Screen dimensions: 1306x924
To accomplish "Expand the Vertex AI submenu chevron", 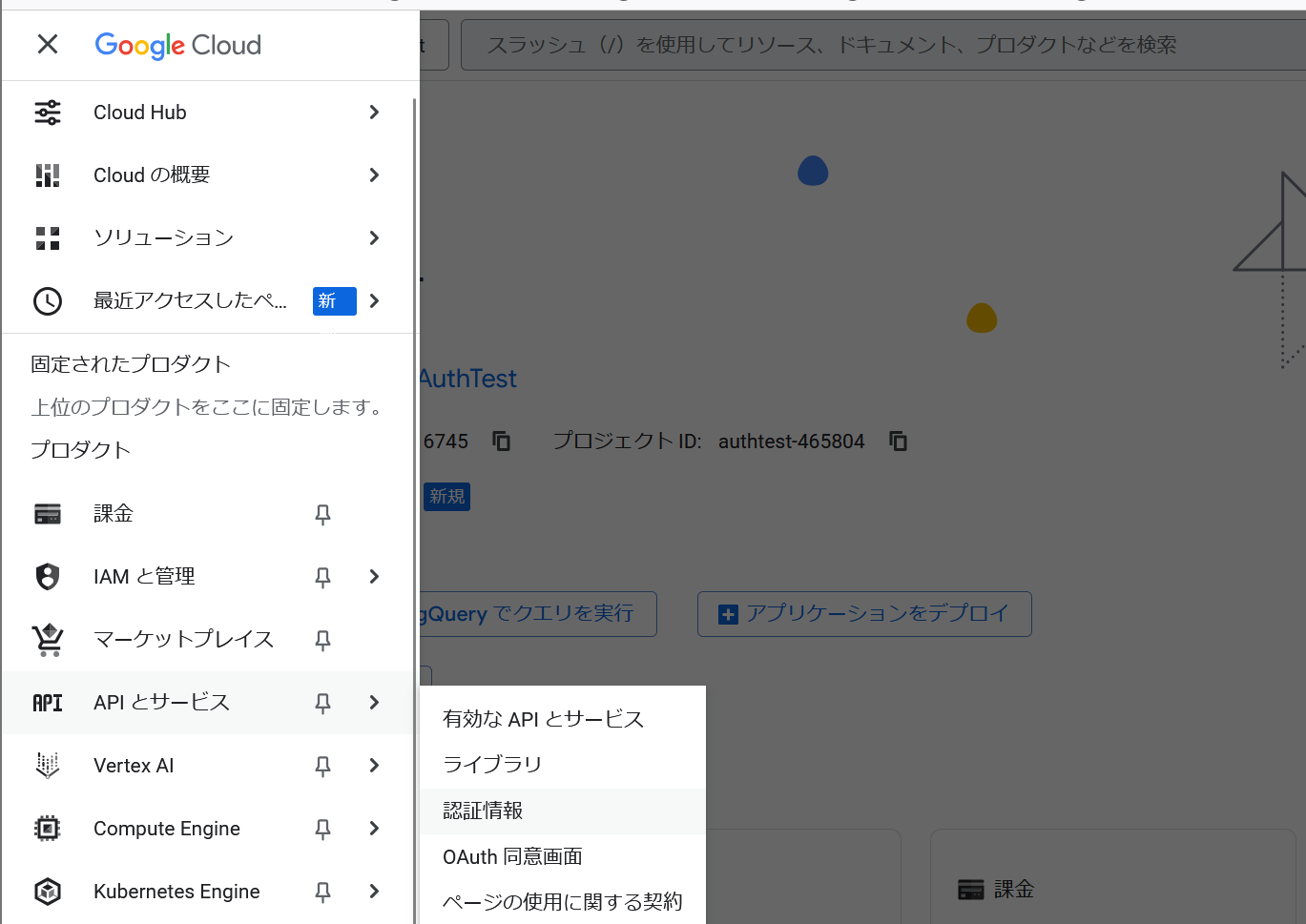I will 374,766.
